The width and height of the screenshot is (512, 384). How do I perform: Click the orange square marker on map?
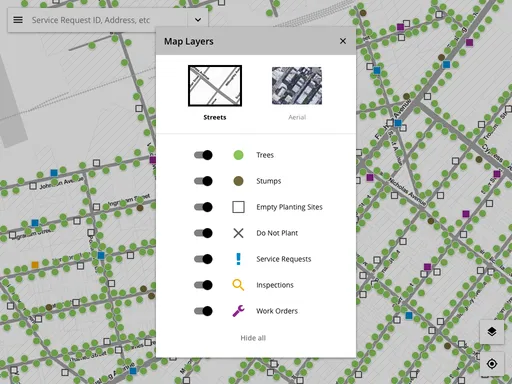point(35,265)
